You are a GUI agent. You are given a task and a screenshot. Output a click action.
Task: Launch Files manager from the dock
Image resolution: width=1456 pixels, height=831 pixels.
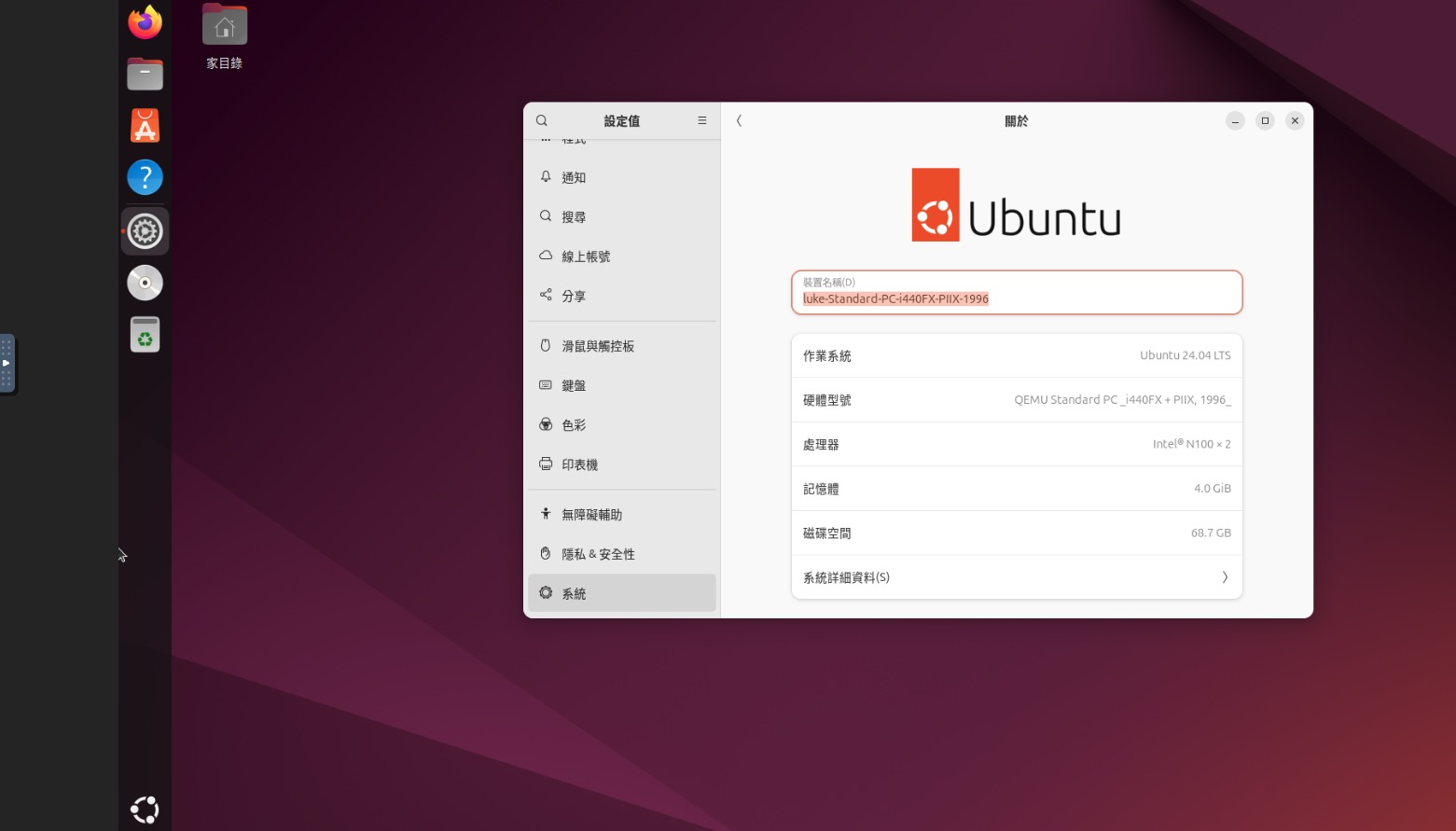(x=145, y=74)
